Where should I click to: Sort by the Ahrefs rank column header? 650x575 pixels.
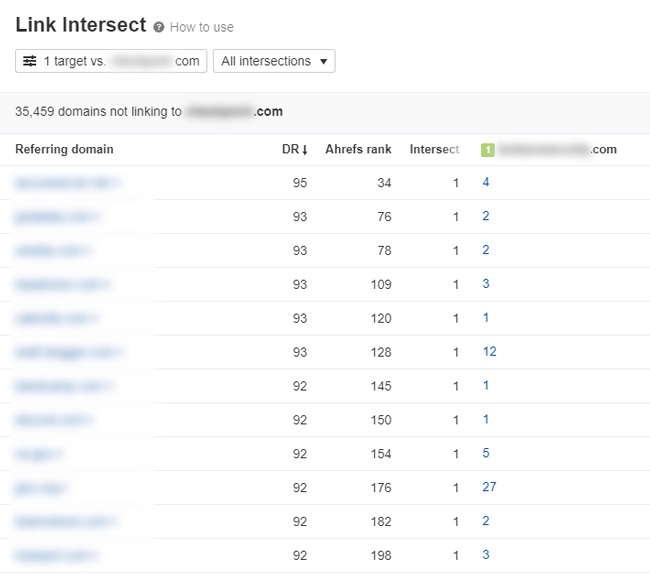pos(358,150)
